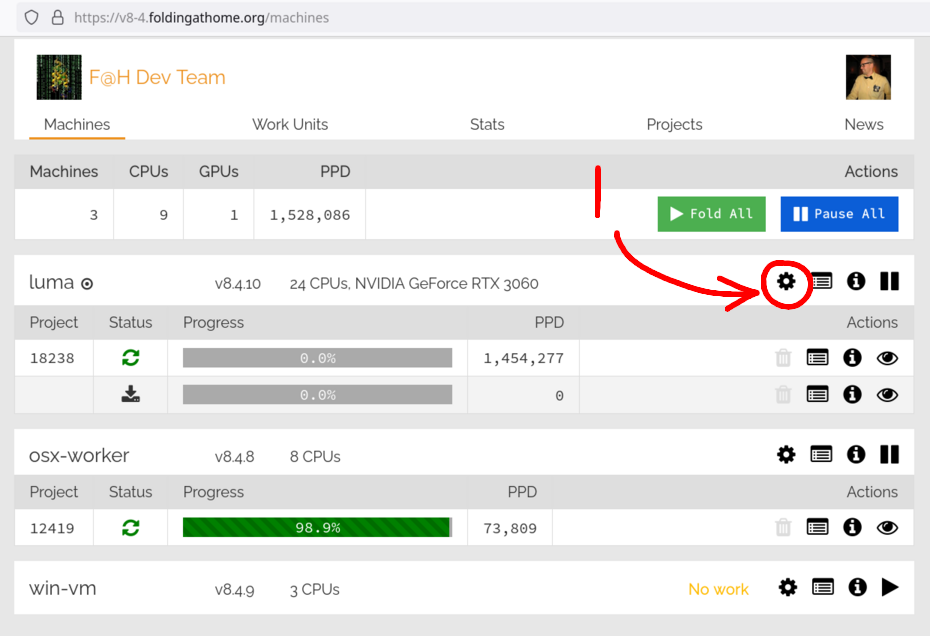View project 12419 with eye icon
The width and height of the screenshot is (930, 636).
point(887,527)
